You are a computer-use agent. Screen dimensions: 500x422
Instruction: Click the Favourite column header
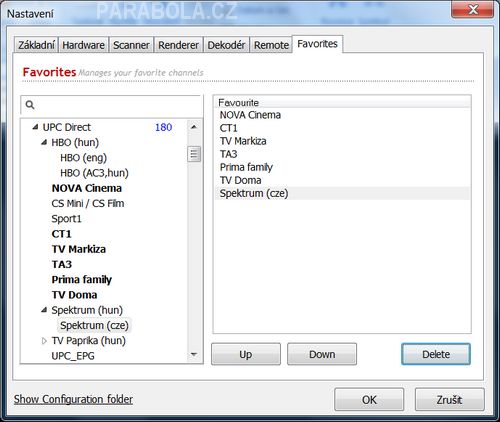pyautogui.click(x=342, y=102)
